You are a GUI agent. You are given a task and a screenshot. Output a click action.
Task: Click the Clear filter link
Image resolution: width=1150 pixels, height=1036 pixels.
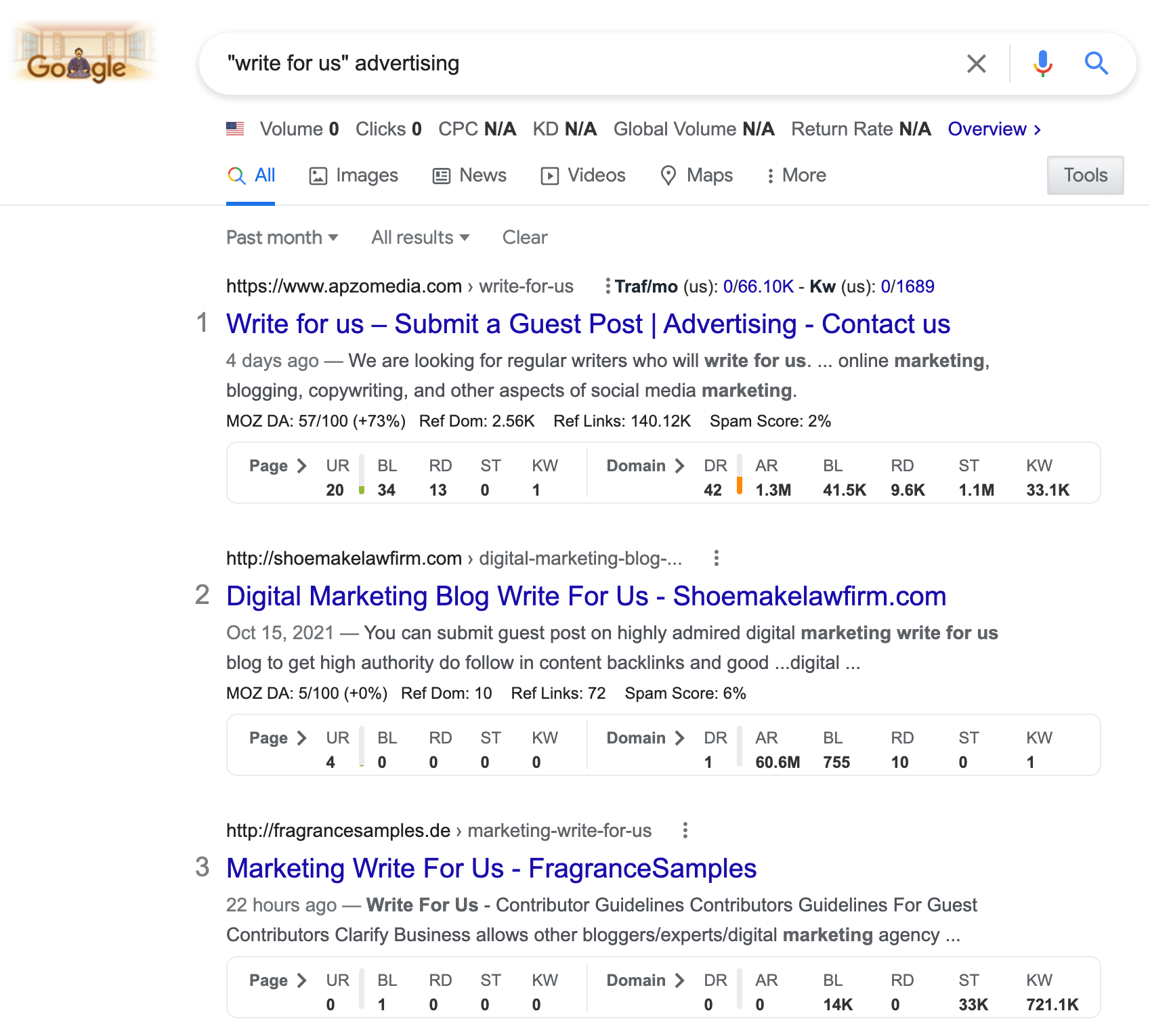tap(524, 237)
